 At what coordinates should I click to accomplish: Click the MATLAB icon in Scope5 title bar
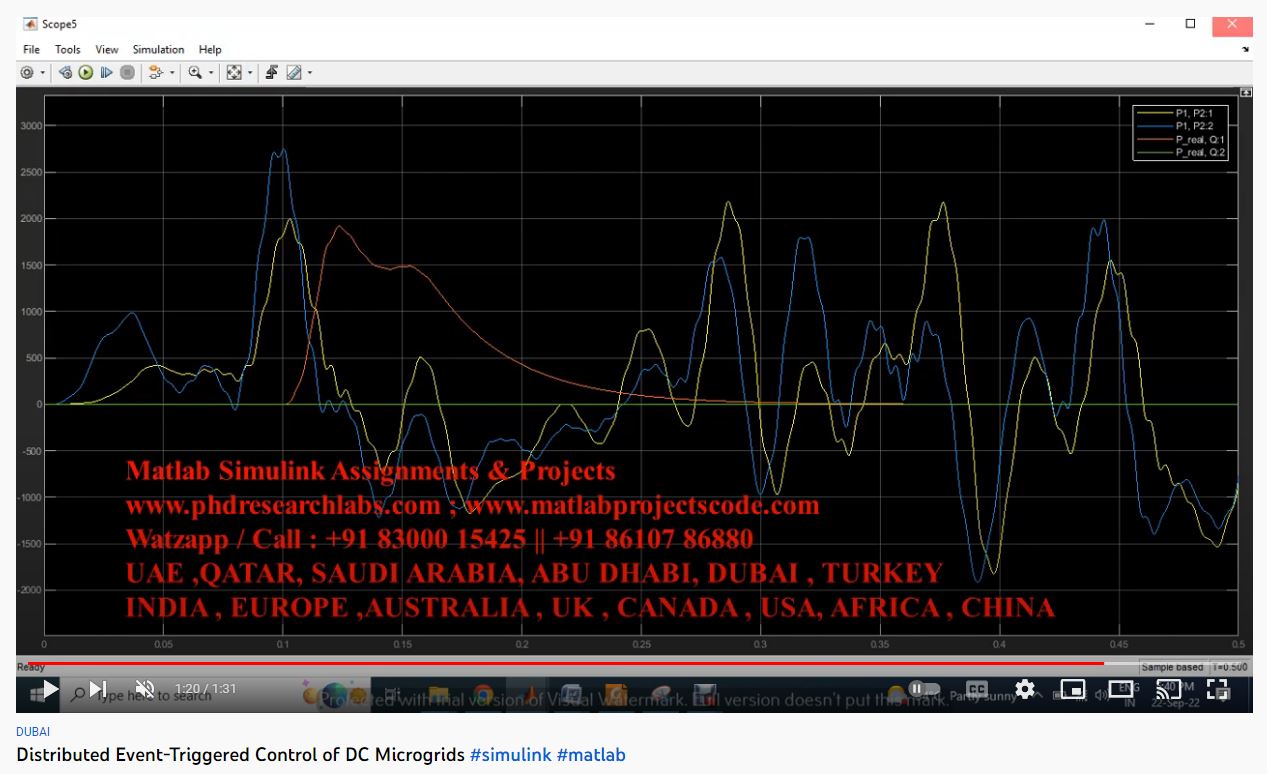(30, 23)
